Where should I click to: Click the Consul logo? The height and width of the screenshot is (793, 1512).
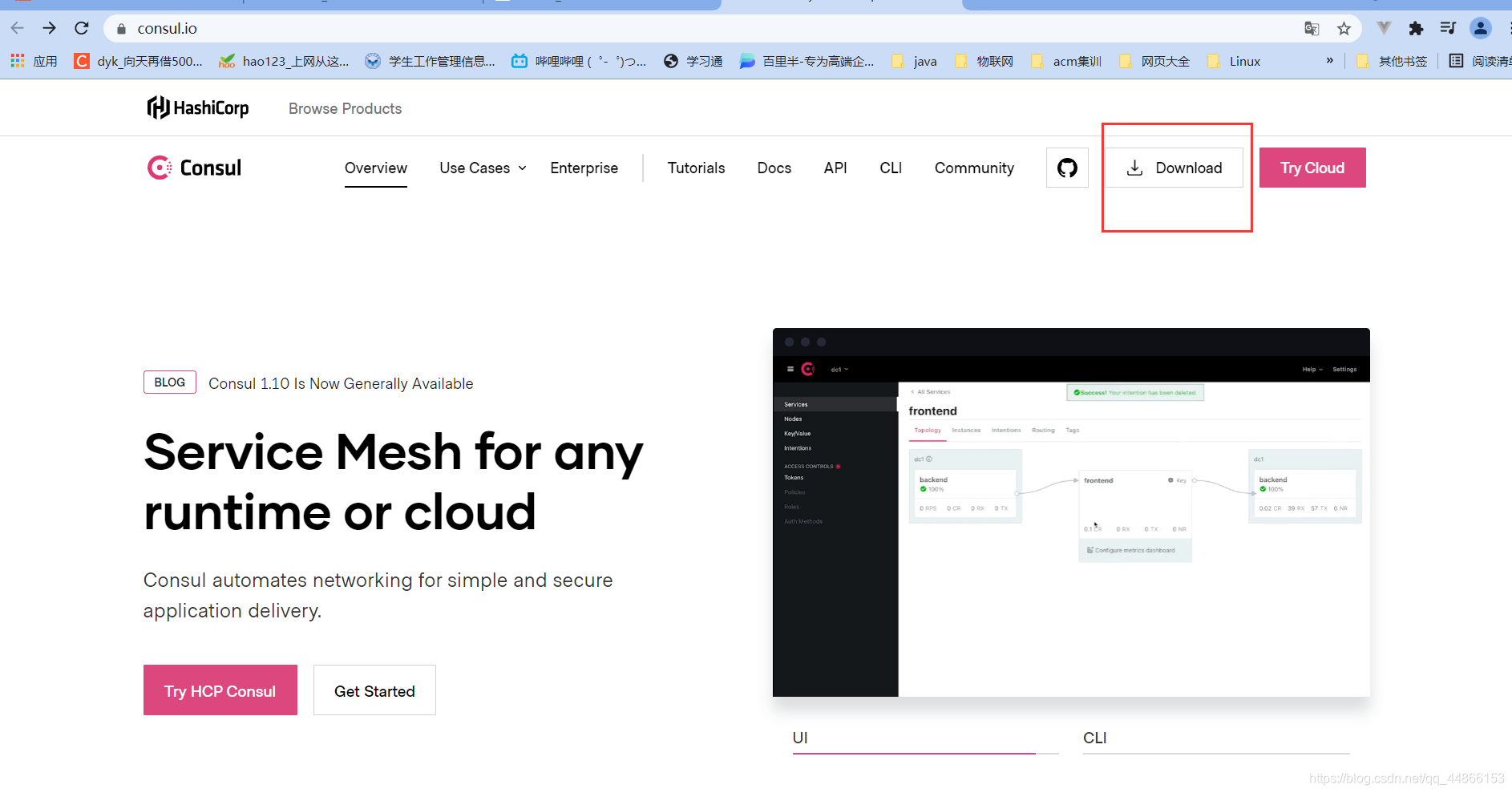click(194, 168)
